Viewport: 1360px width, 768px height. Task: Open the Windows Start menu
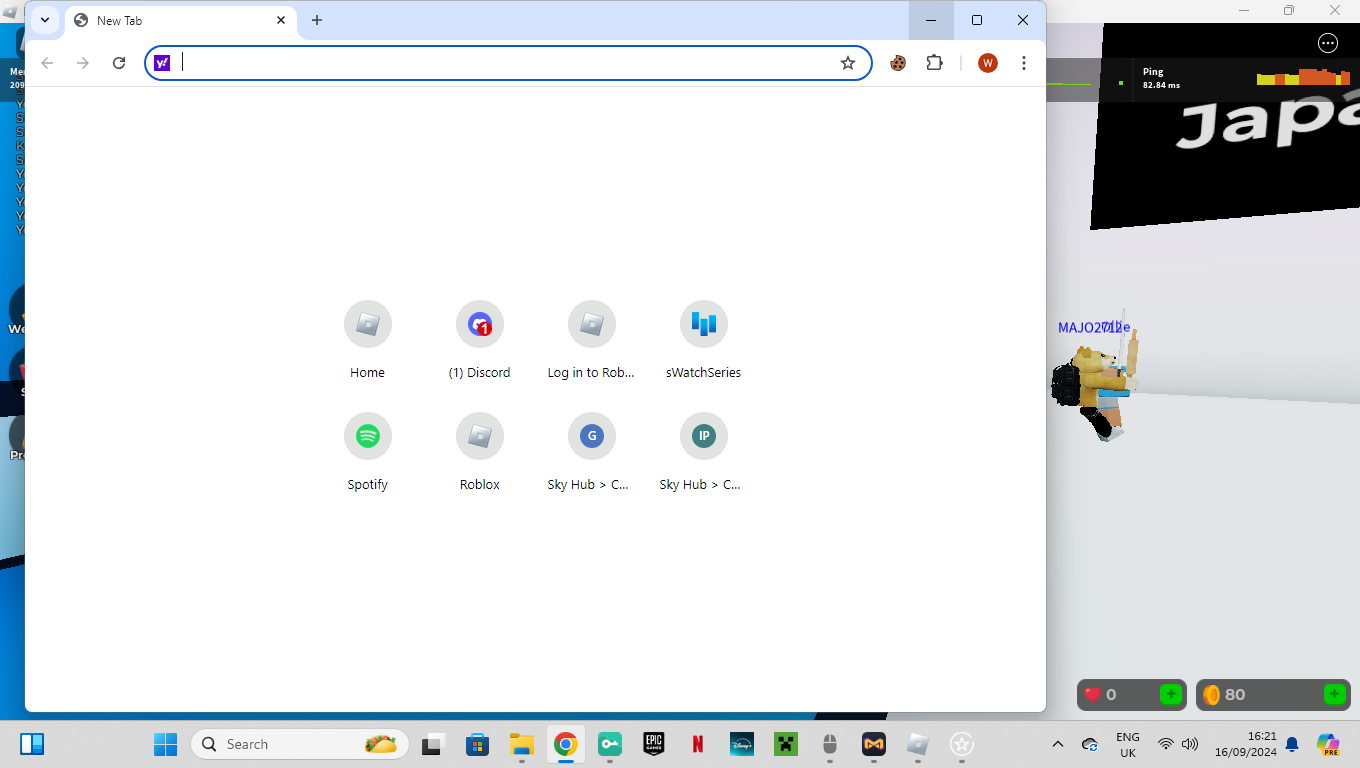[165, 744]
